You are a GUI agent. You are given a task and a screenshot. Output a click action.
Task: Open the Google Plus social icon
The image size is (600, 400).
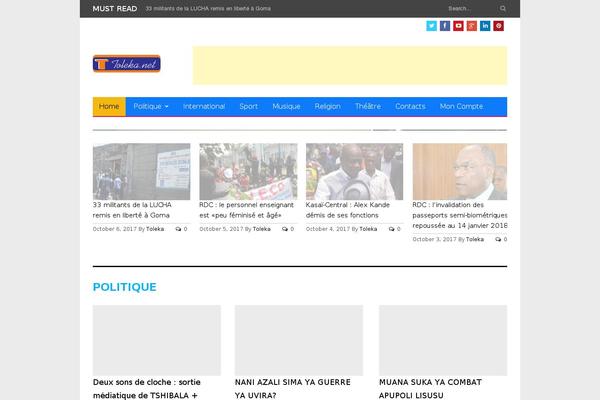[471, 26]
